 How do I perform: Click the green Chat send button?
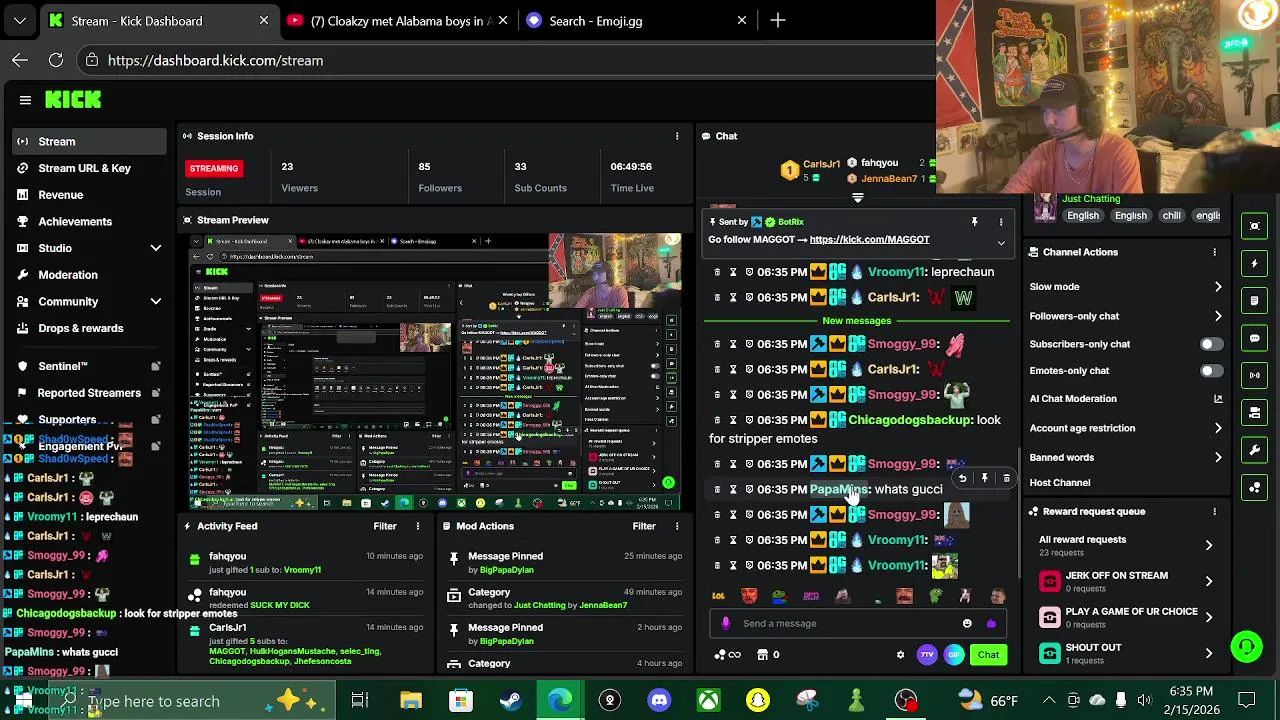point(988,655)
